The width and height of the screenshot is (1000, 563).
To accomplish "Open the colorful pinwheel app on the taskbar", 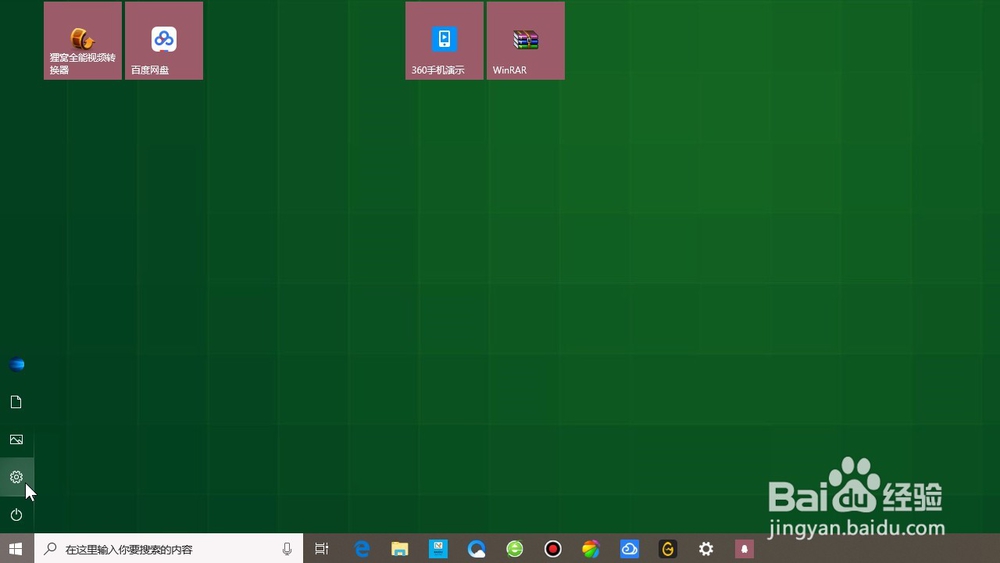I will click(591, 548).
